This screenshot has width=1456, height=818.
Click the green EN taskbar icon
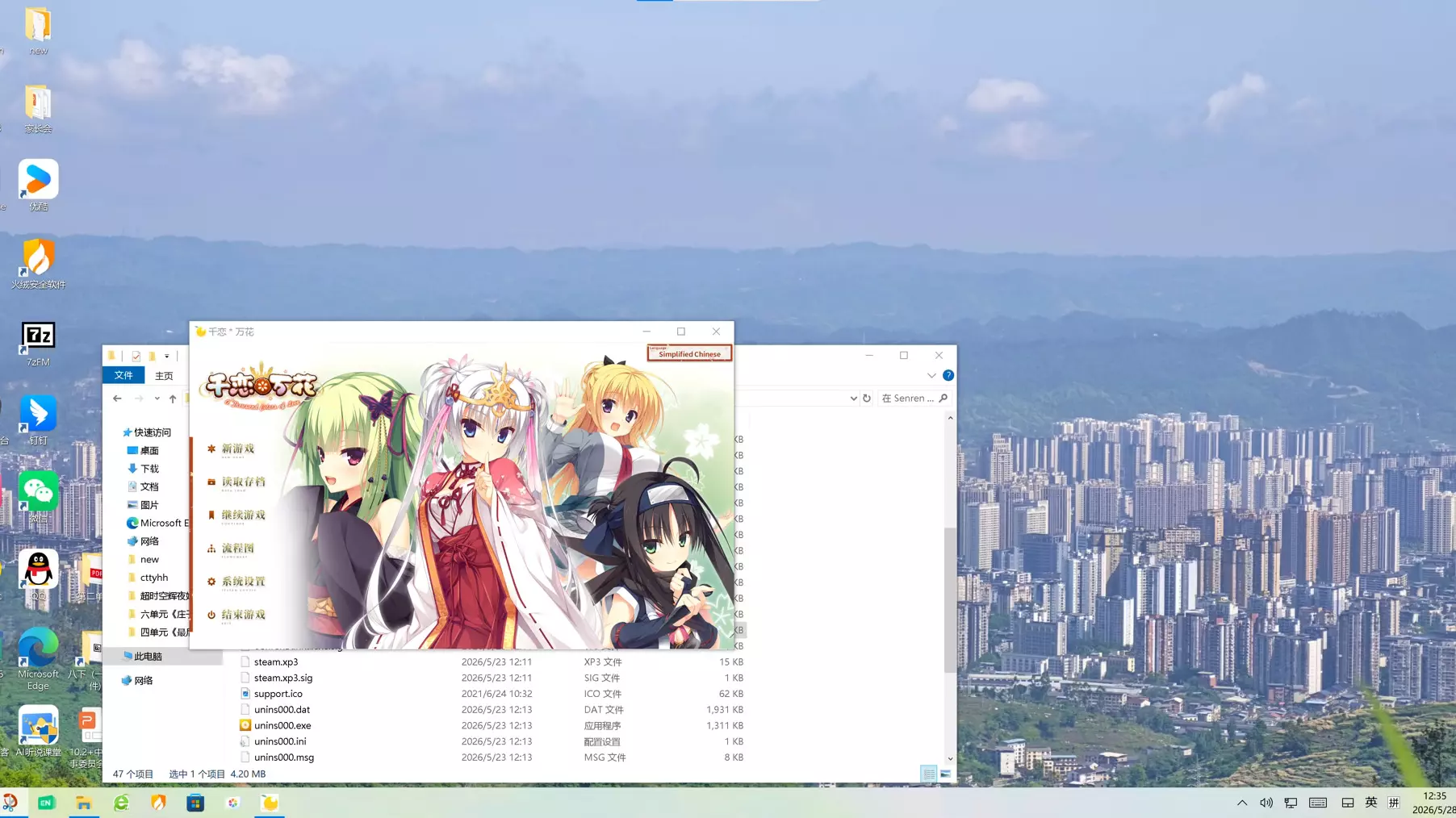46,803
